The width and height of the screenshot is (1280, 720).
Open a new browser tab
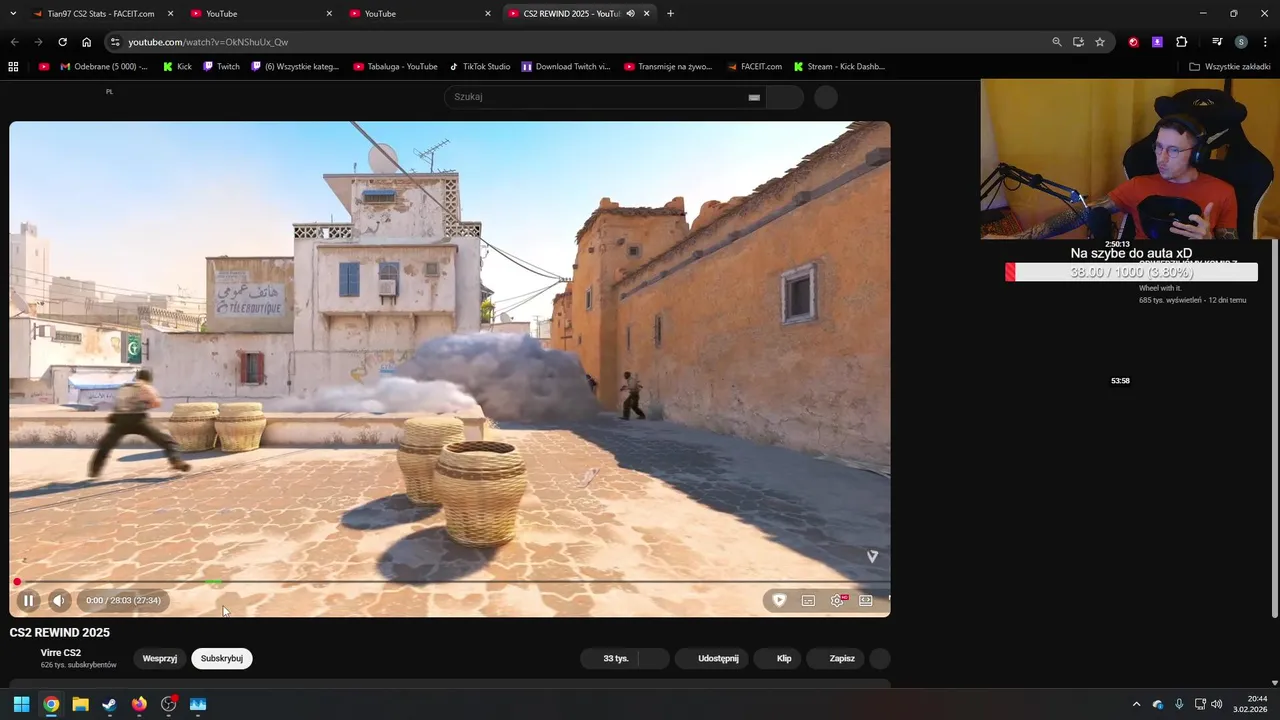pyautogui.click(x=670, y=14)
